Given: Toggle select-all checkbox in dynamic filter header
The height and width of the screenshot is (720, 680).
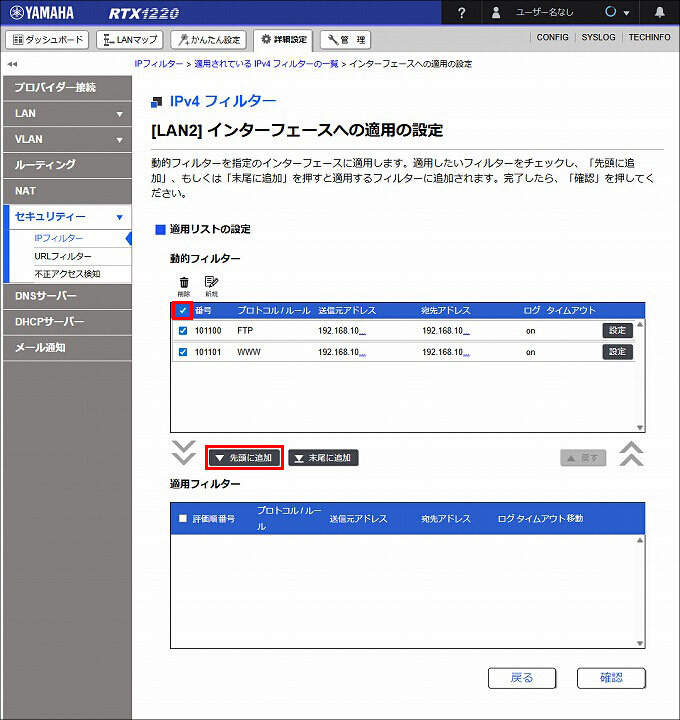Looking at the screenshot, I should coord(183,310).
